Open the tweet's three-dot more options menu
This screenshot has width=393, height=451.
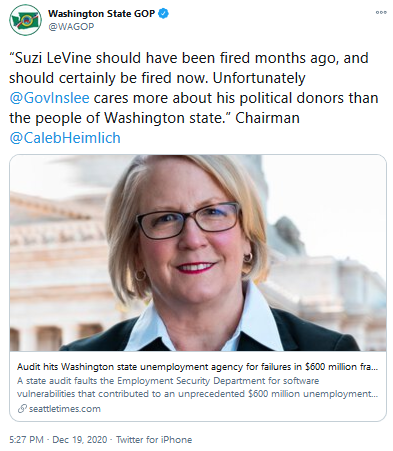point(381,12)
